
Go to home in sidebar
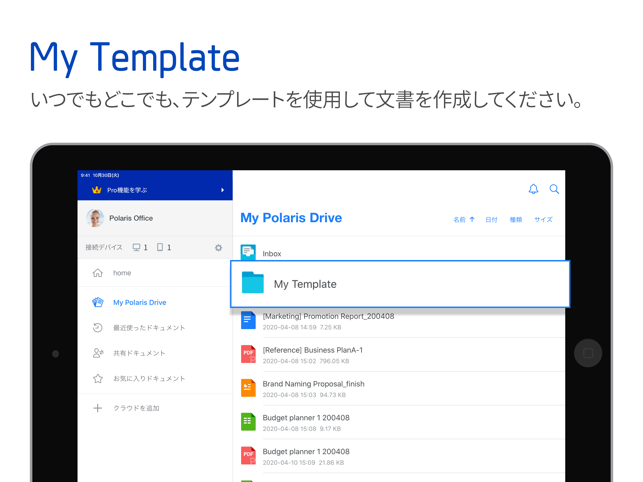tap(121, 273)
